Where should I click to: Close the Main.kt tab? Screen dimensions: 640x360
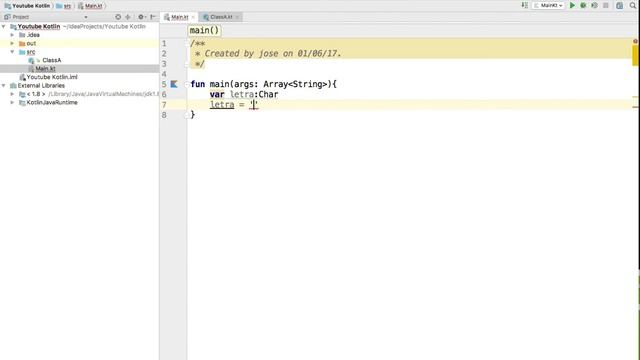click(x=193, y=17)
